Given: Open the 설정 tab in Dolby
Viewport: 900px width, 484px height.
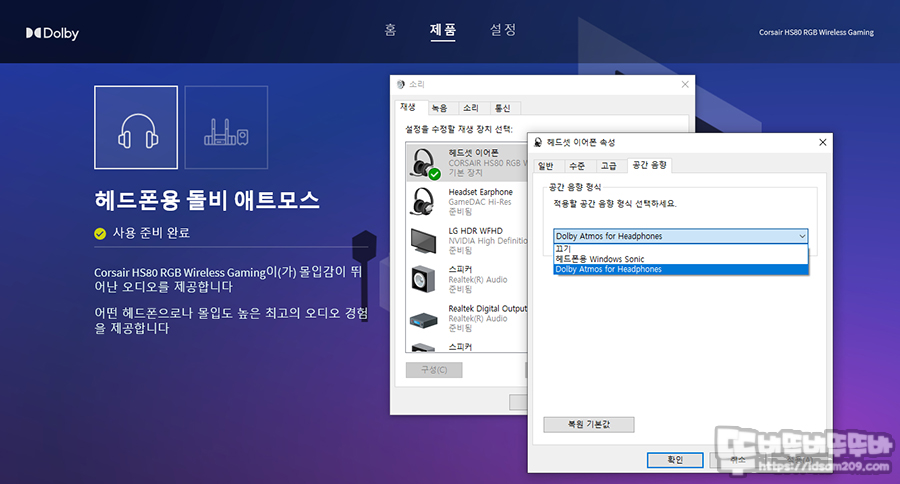Looking at the screenshot, I should coord(503,30).
